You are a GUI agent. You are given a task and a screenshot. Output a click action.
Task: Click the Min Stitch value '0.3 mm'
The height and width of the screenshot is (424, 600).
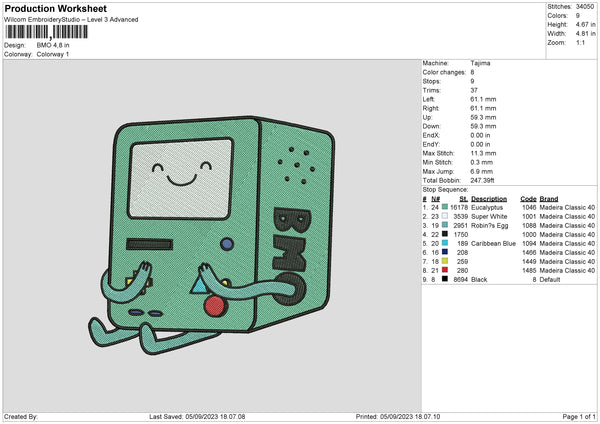click(482, 162)
